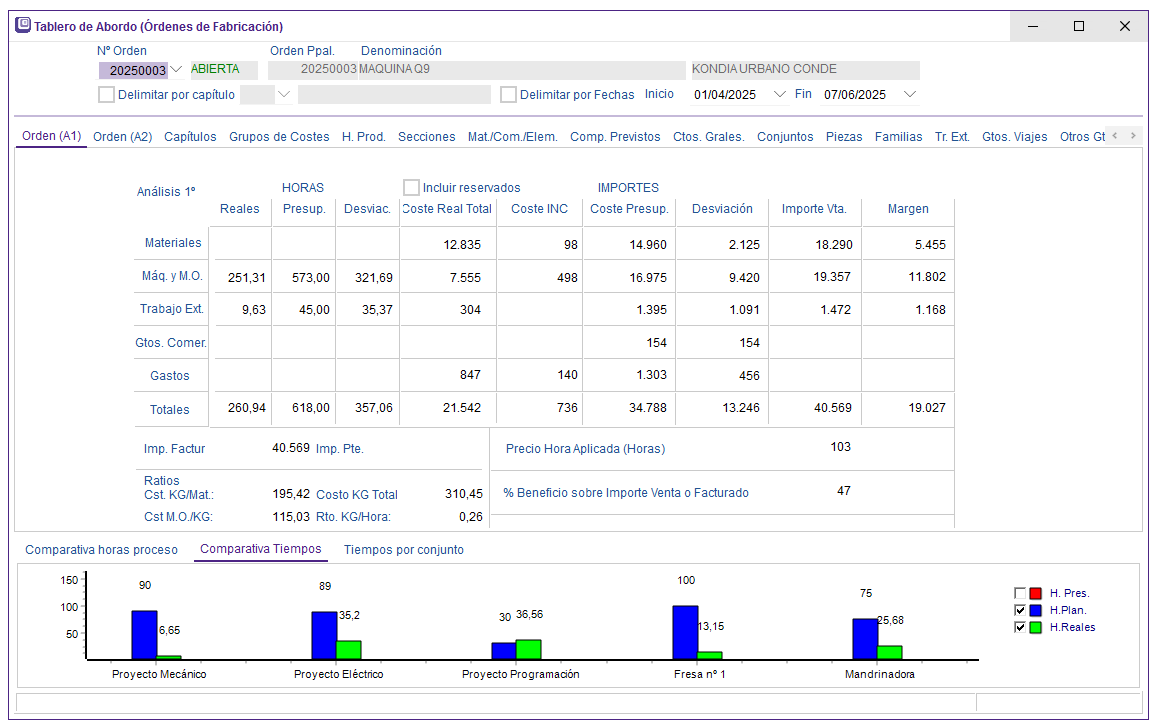Maximize the Tablero de Abordo window

coord(1079,26)
